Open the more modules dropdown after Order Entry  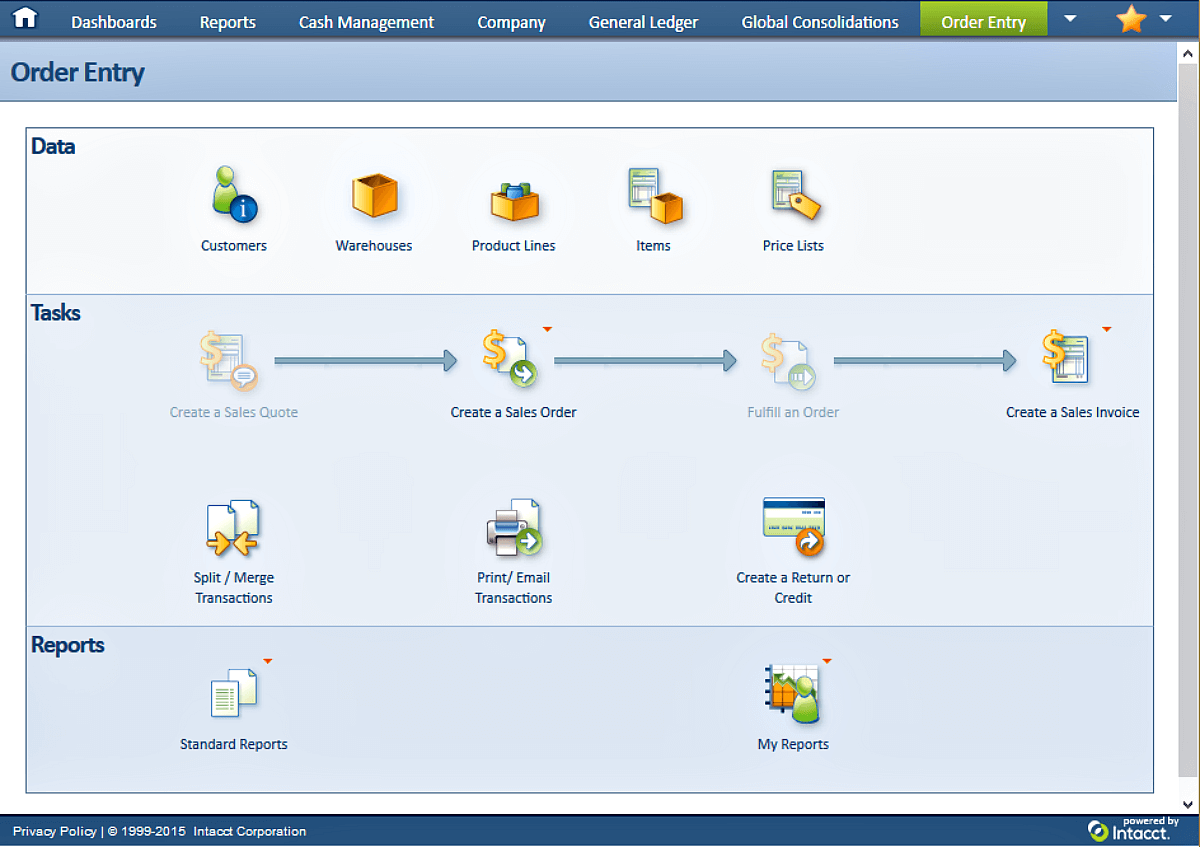(x=1070, y=18)
